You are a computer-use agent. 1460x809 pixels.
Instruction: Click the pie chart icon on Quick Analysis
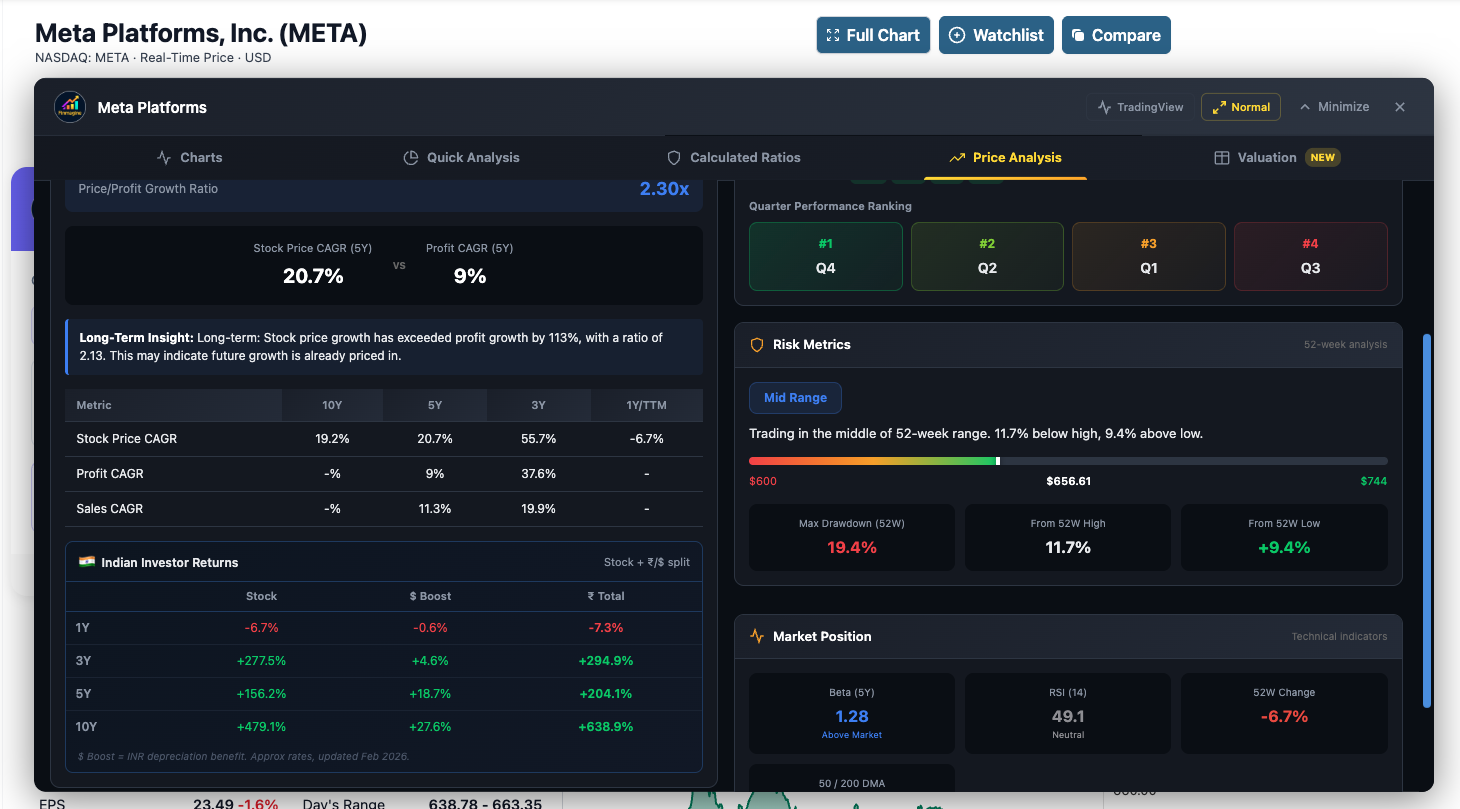tap(411, 157)
